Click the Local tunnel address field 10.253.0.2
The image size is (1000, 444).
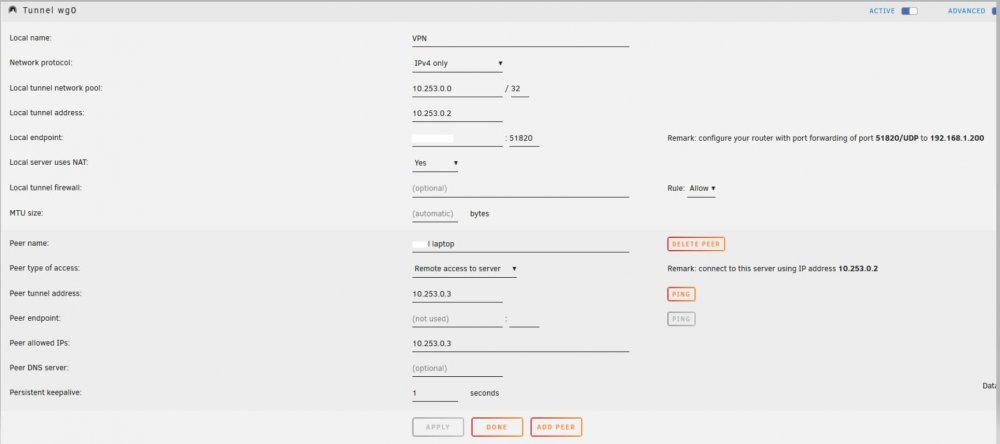point(457,114)
